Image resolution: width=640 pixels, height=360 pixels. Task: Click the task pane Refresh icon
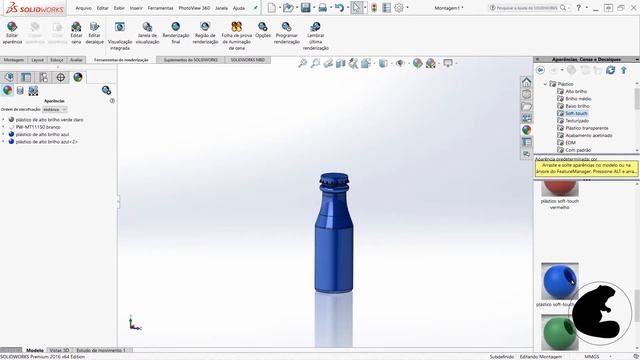point(610,70)
